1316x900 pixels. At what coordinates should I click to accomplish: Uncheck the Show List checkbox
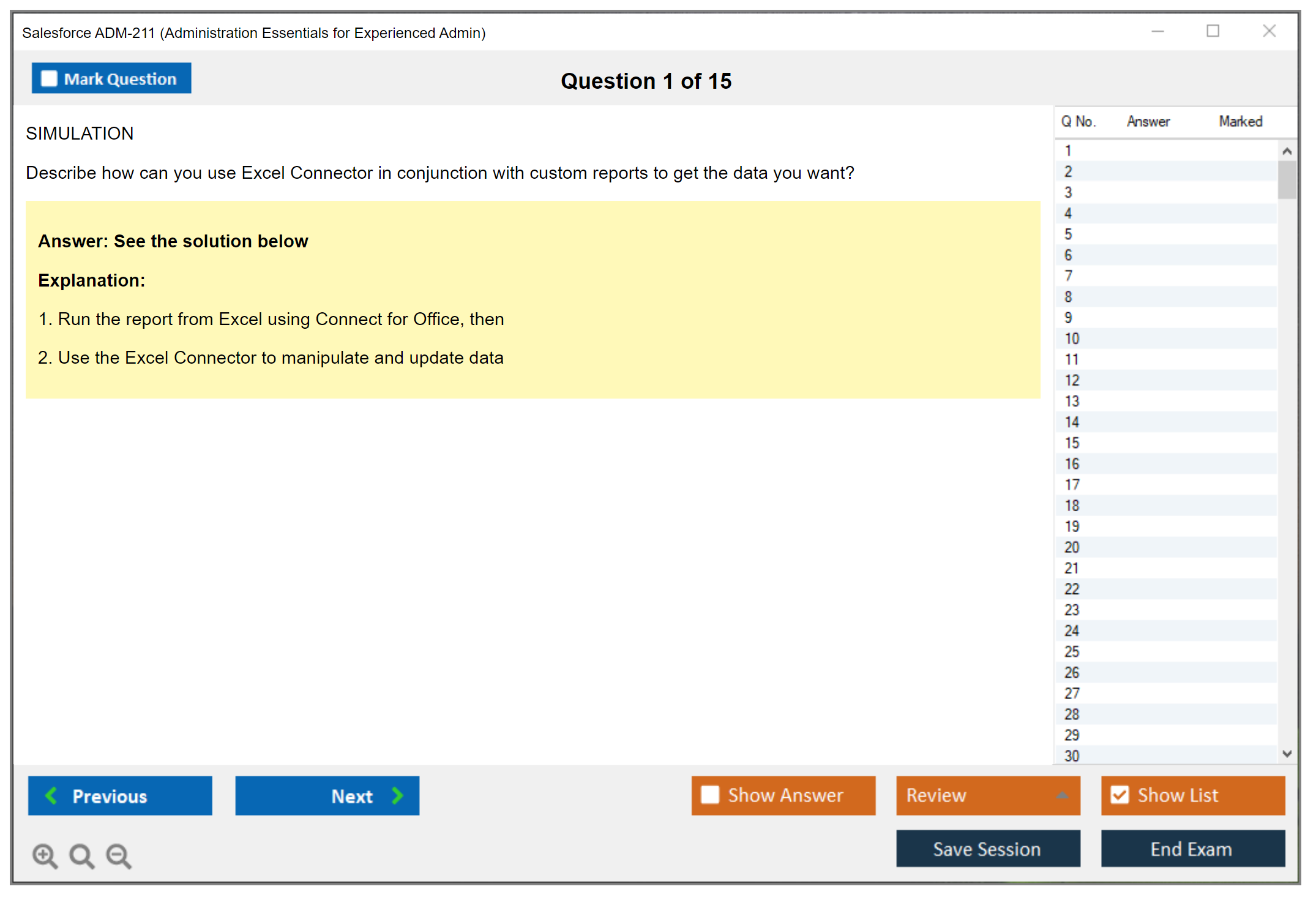pos(1120,795)
